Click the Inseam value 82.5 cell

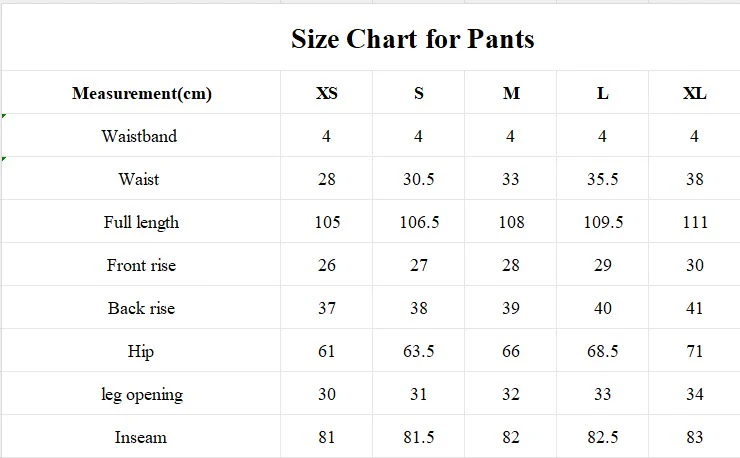point(603,437)
